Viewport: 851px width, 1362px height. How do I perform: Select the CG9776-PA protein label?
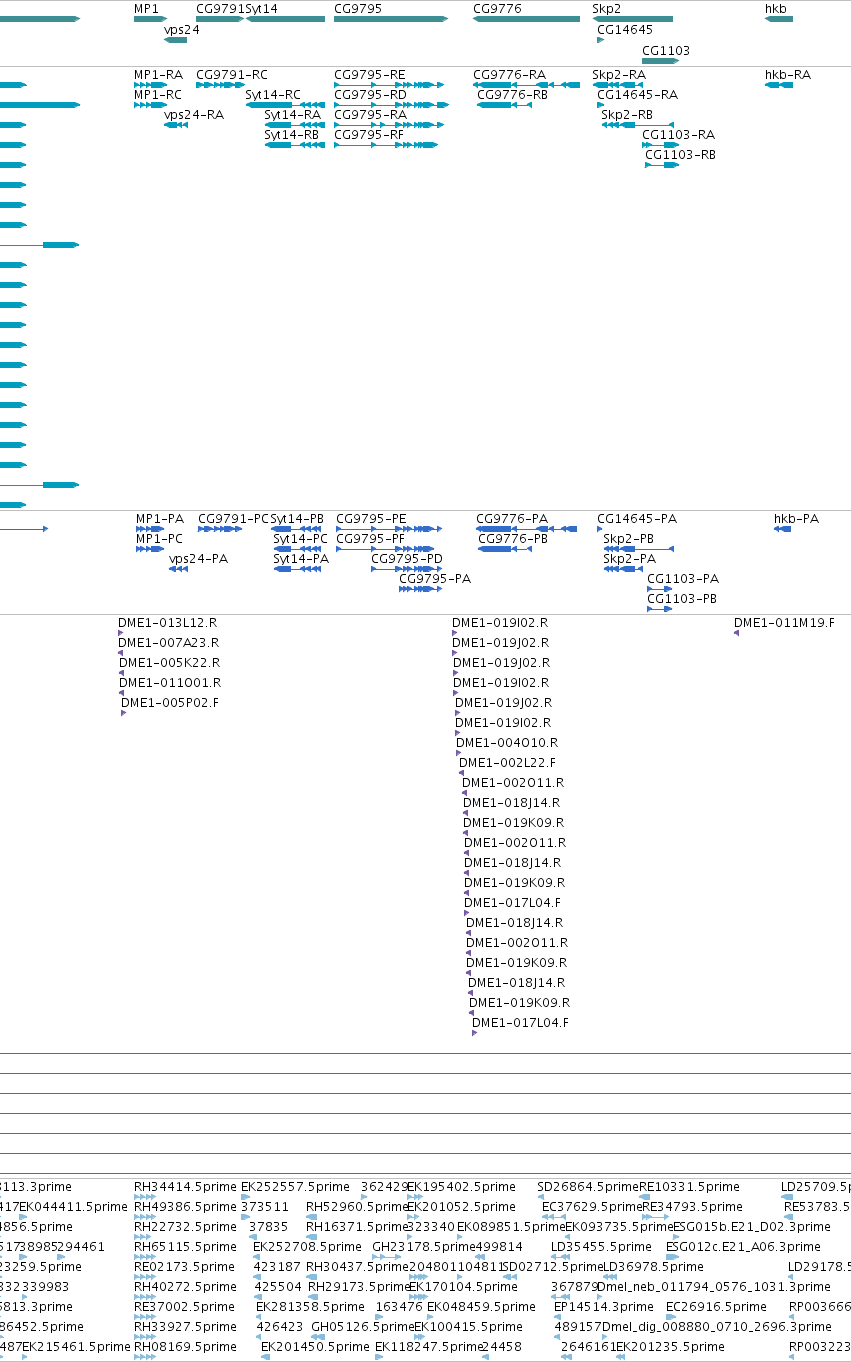click(512, 518)
